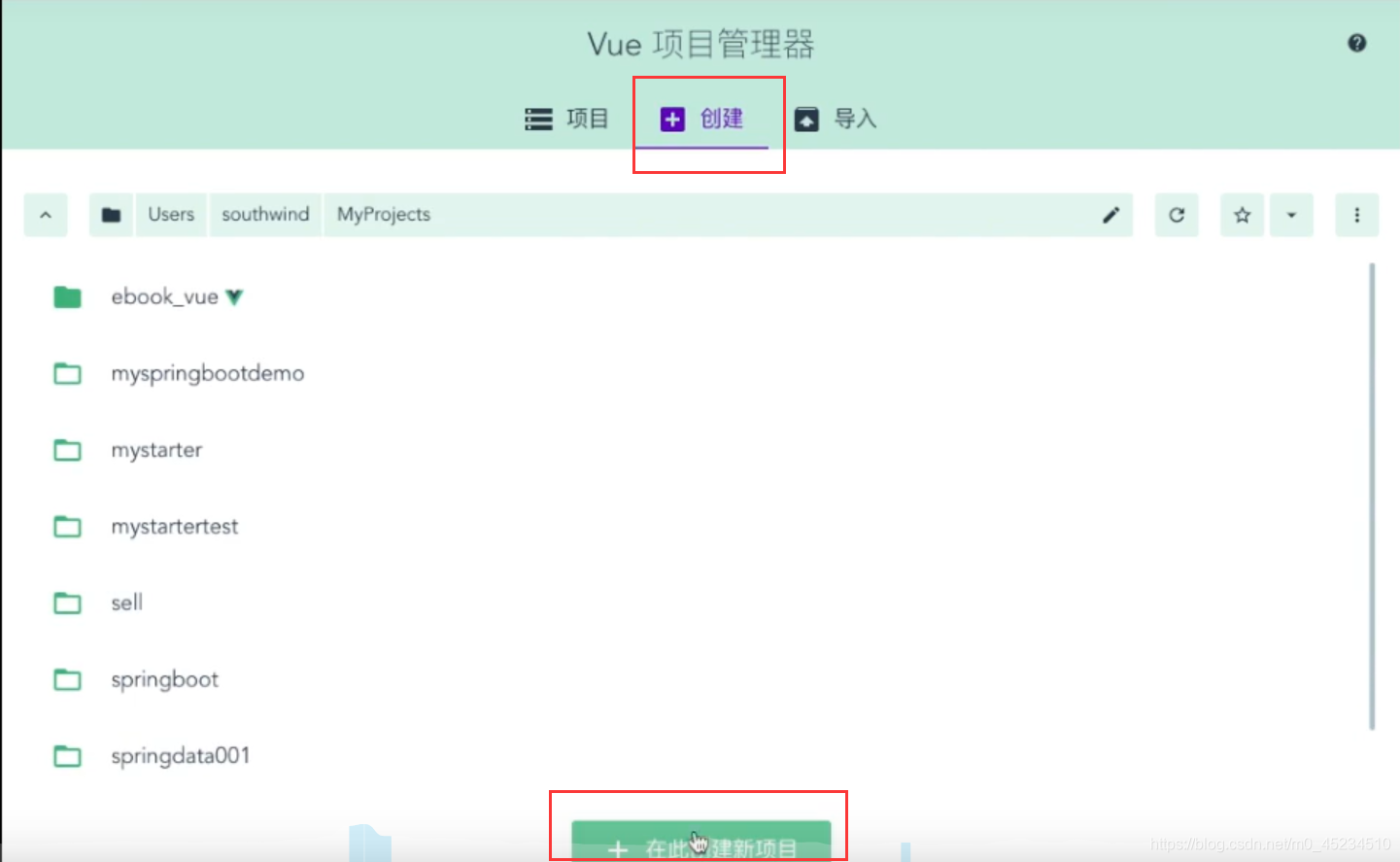Screen dimensions: 1400x862
Task: Click the import icon on 导入 tab
Action: coord(806,119)
